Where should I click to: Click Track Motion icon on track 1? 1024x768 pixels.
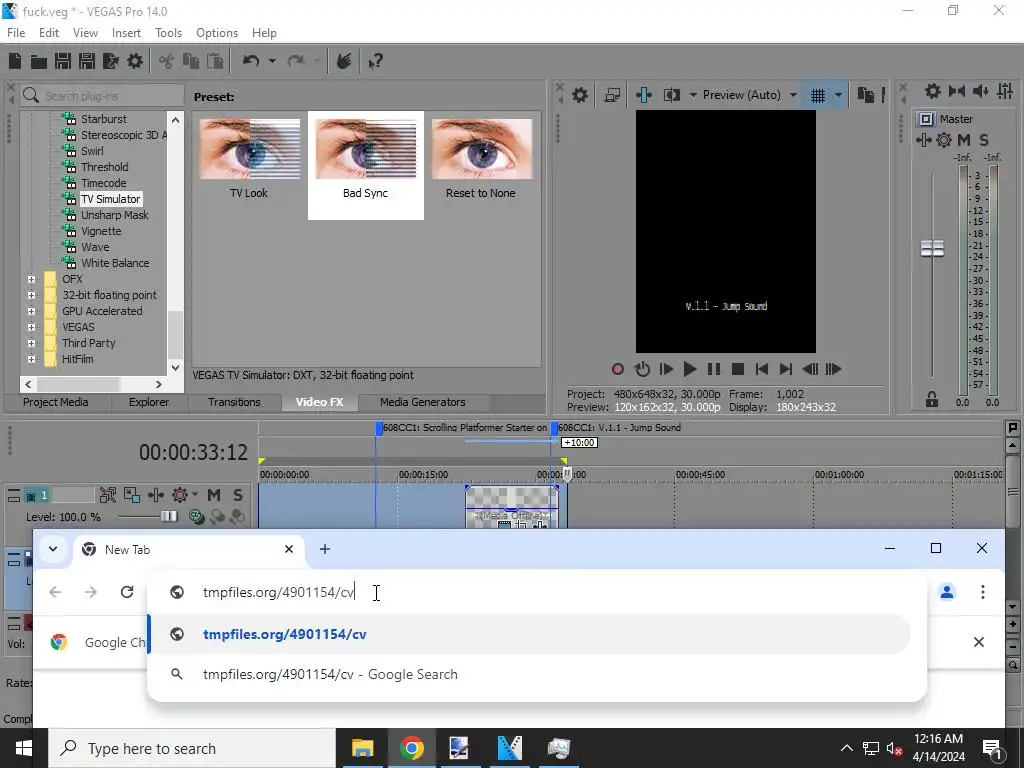[x=132, y=495]
